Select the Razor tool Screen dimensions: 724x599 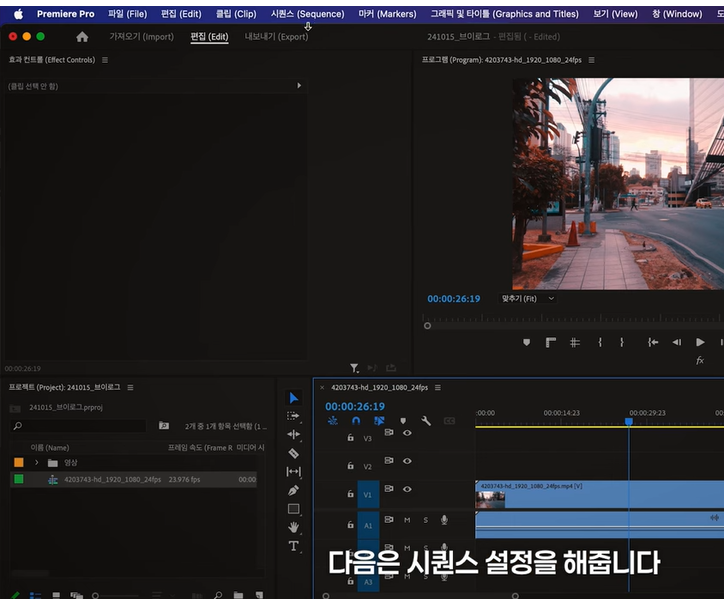tap(293, 454)
